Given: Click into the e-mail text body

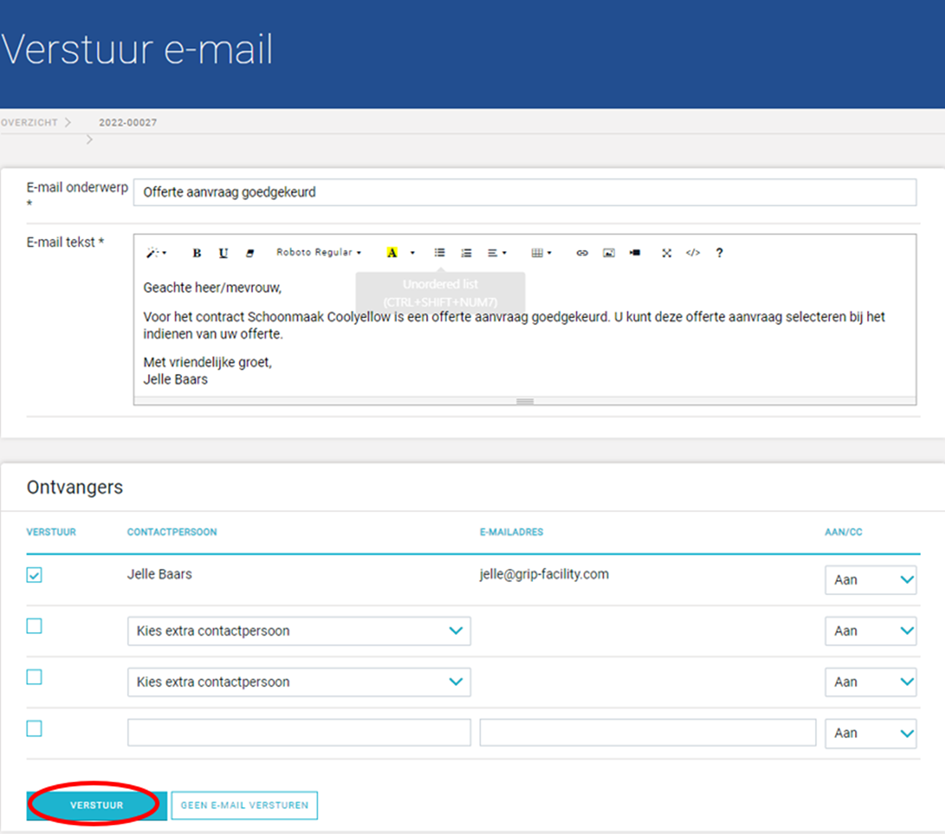Looking at the screenshot, I should [524, 333].
